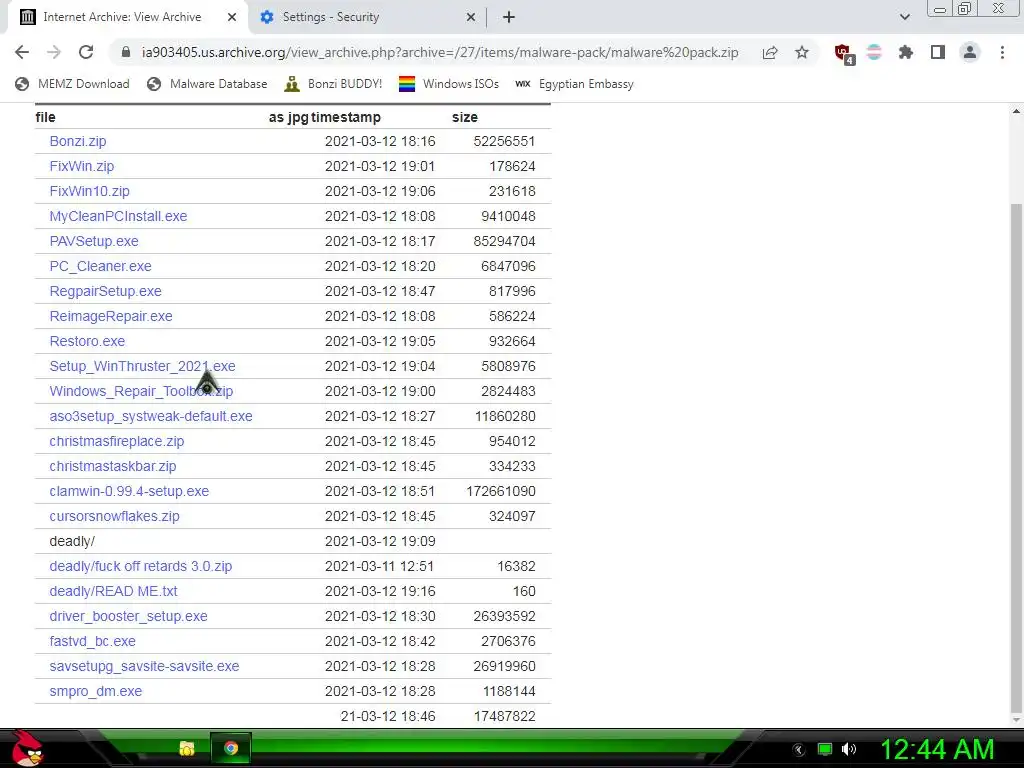This screenshot has width=1024, height=768.
Task: Open MEMZ Download bookmark
Action: [x=72, y=84]
